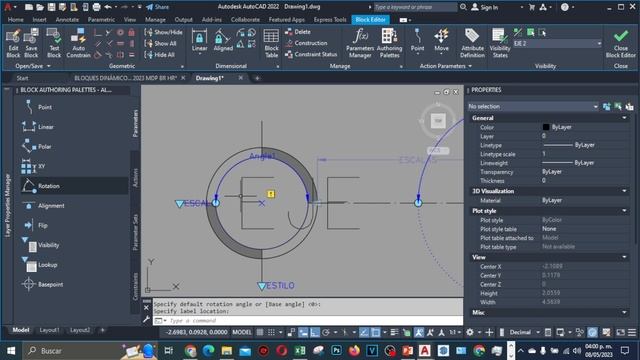Switch to Layout1 tab

pyautogui.click(x=49, y=330)
